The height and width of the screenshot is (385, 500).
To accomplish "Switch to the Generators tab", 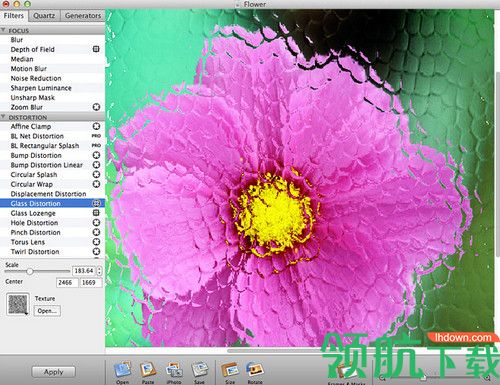I will pyautogui.click(x=83, y=16).
